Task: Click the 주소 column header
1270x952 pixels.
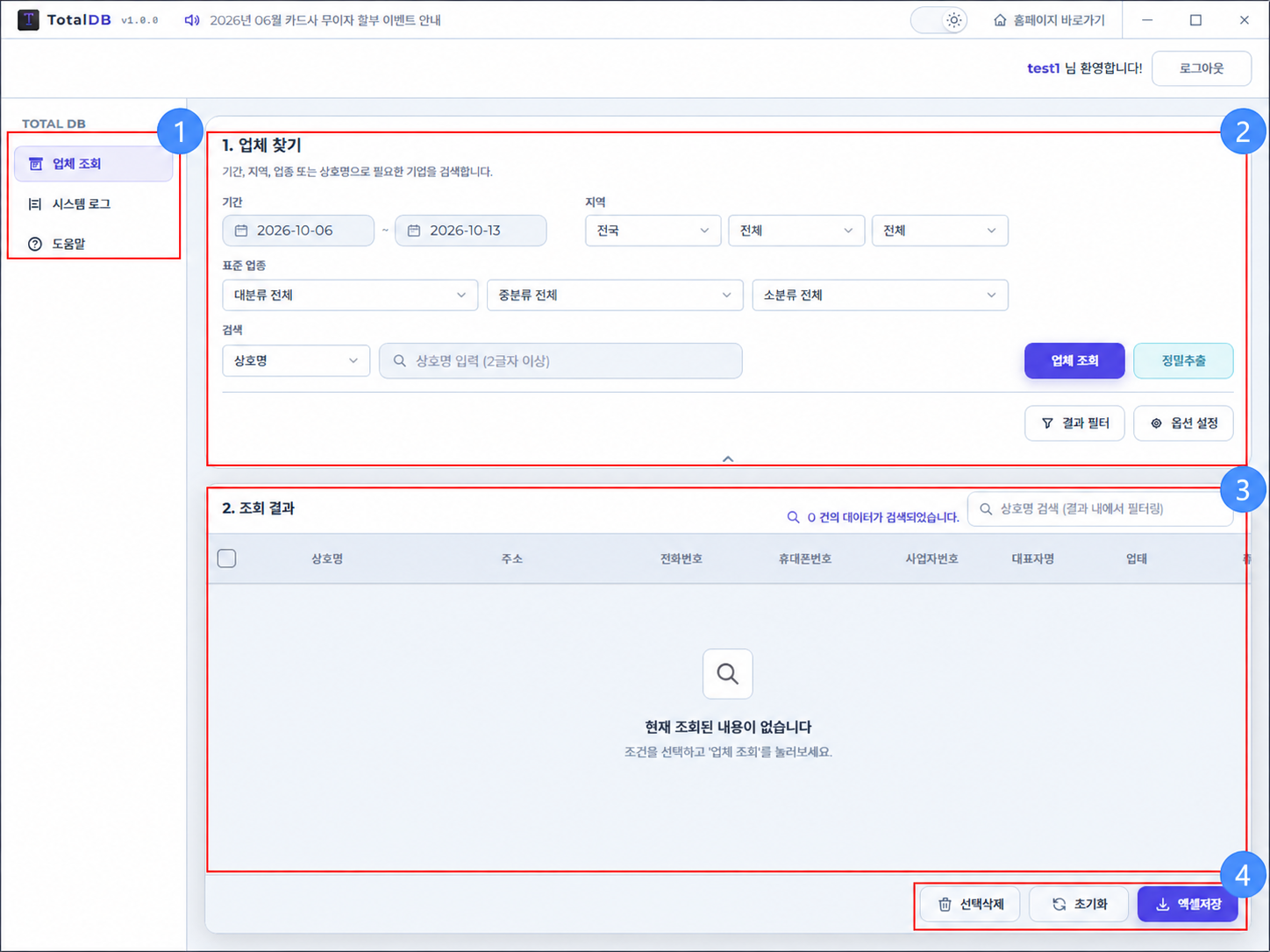Action: coord(512,558)
